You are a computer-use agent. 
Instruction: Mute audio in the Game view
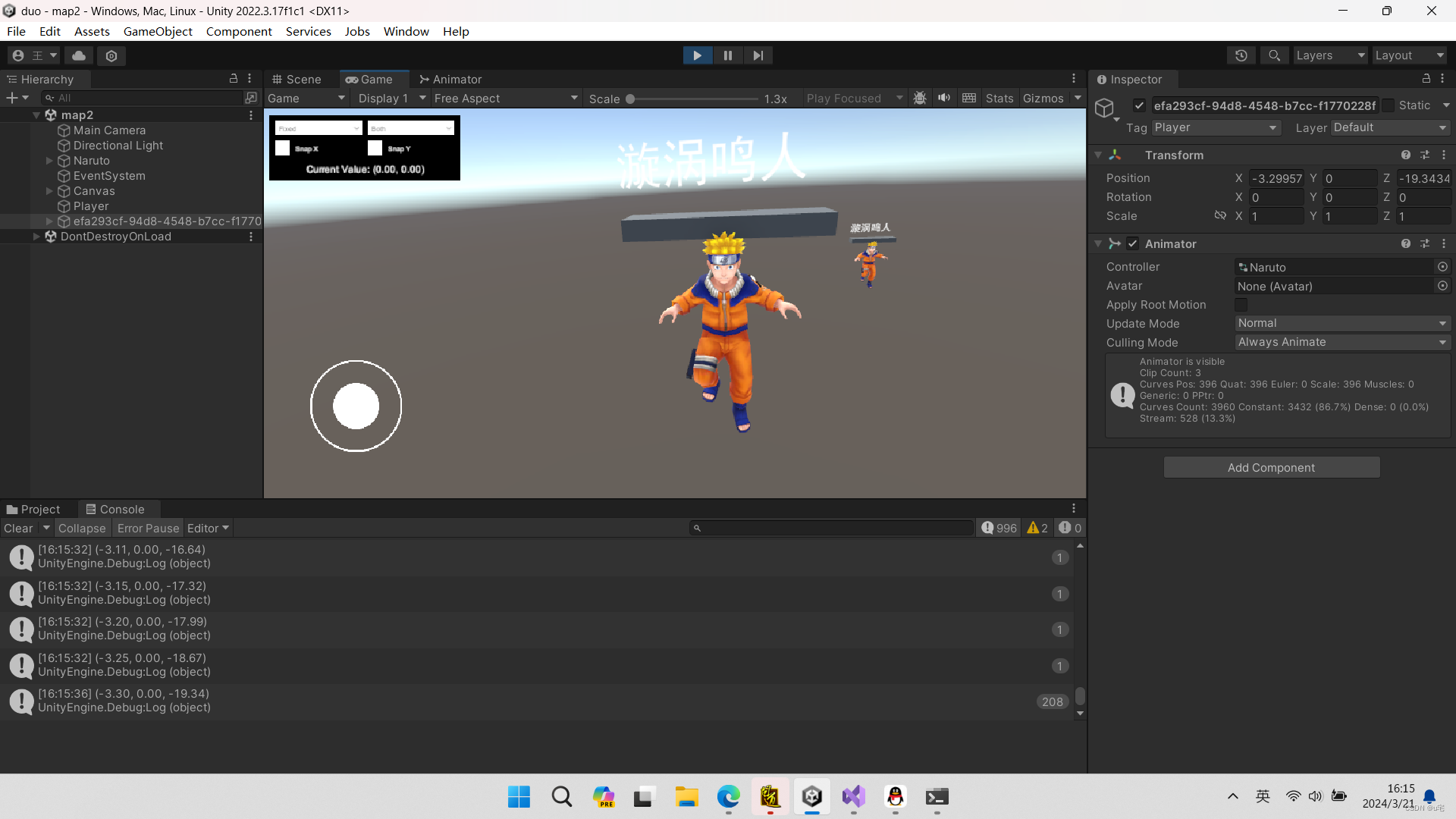point(944,98)
